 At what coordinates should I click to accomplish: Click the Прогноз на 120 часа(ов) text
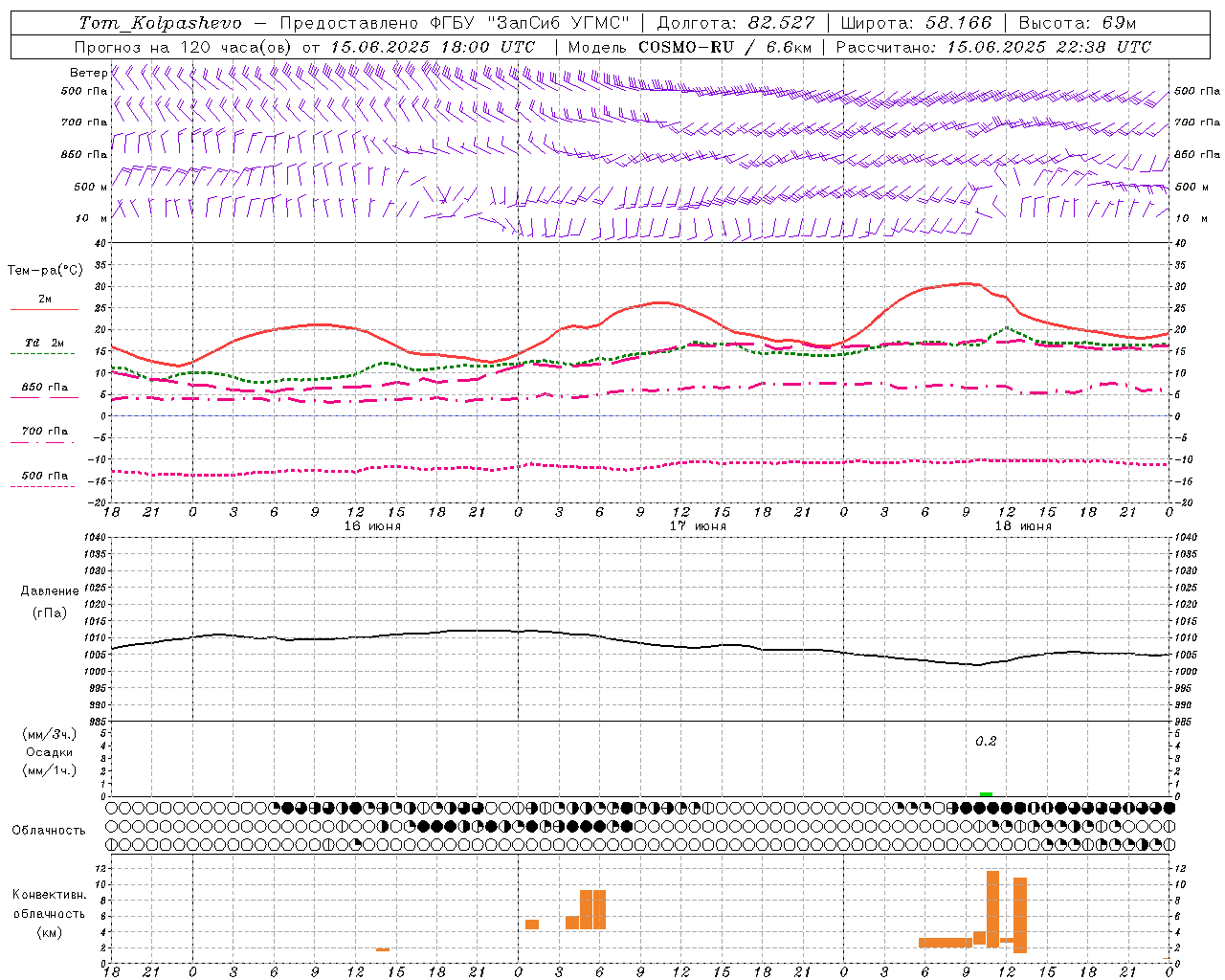point(185,47)
